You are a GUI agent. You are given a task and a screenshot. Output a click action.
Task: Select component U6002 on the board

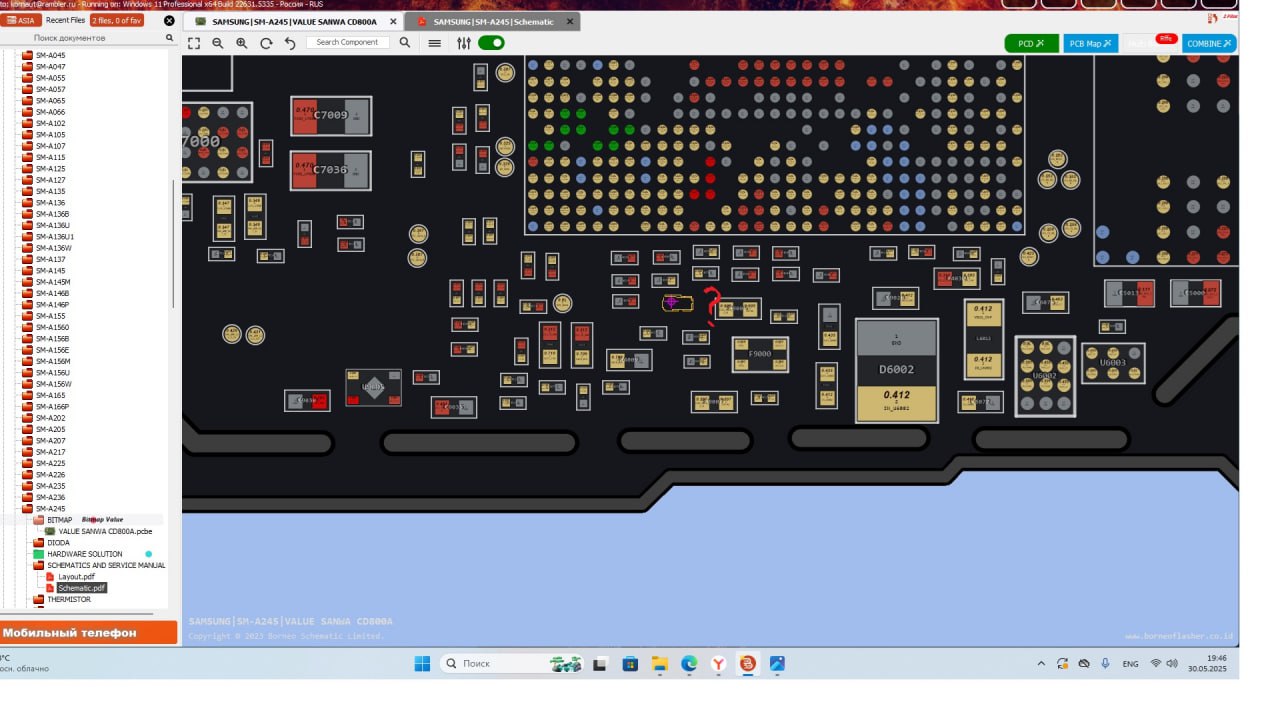pyautogui.click(x=1045, y=376)
